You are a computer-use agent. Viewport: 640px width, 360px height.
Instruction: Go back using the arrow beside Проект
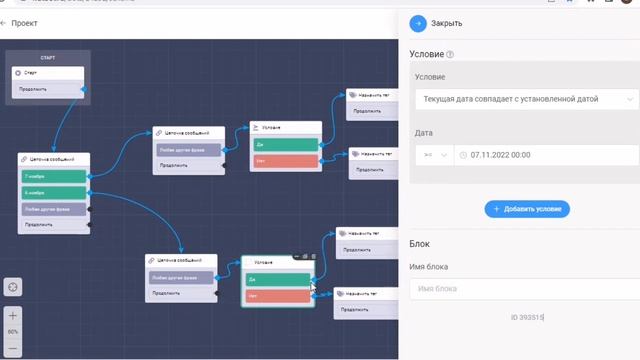[3, 23]
